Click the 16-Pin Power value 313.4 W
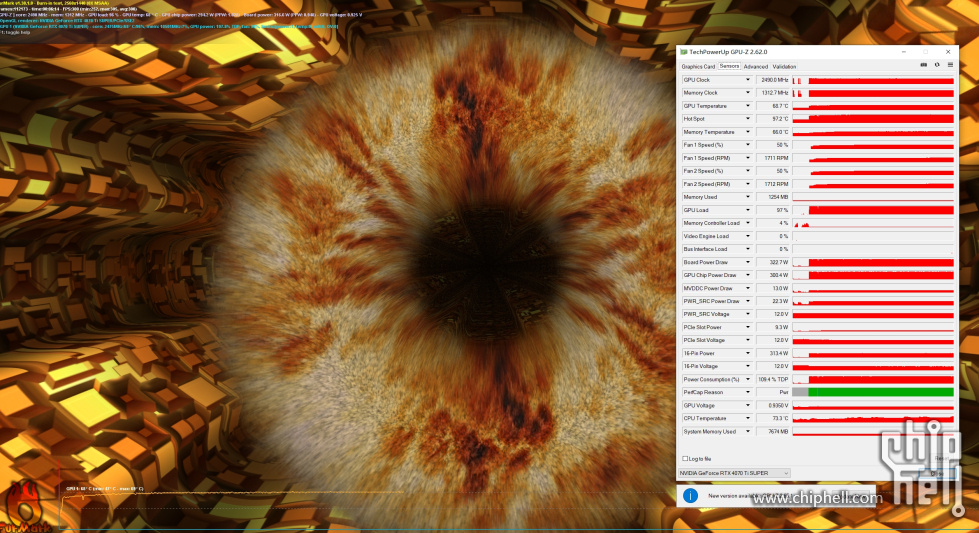Viewport: 979px width, 533px height. (773, 353)
